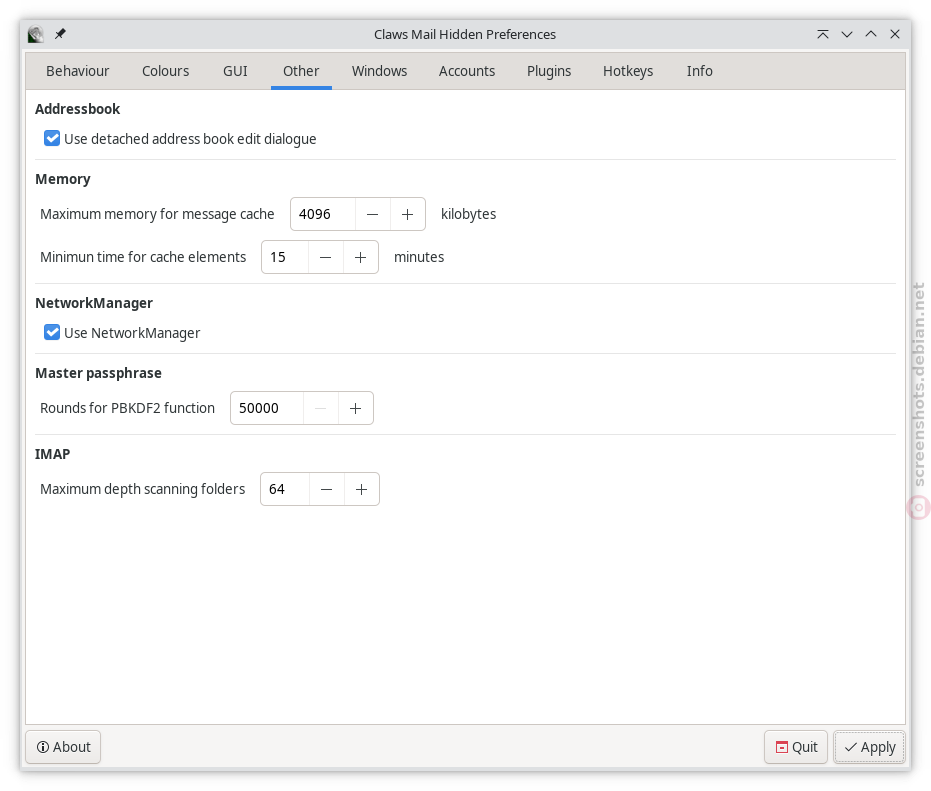Focus the message cache memory field
The width and height of the screenshot is (931, 791).
point(323,214)
